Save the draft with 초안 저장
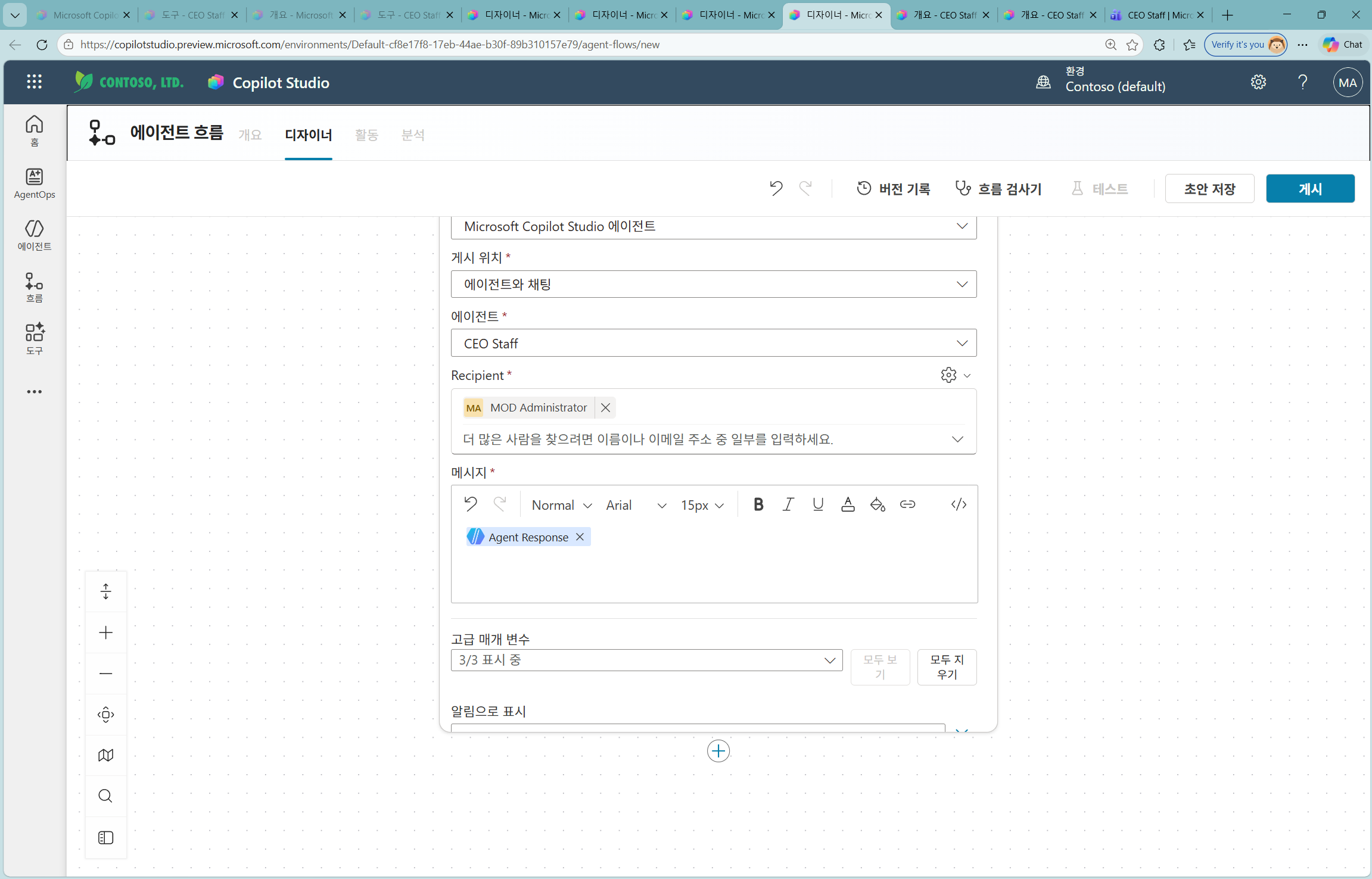This screenshot has height=879, width=1372. pos(1209,189)
